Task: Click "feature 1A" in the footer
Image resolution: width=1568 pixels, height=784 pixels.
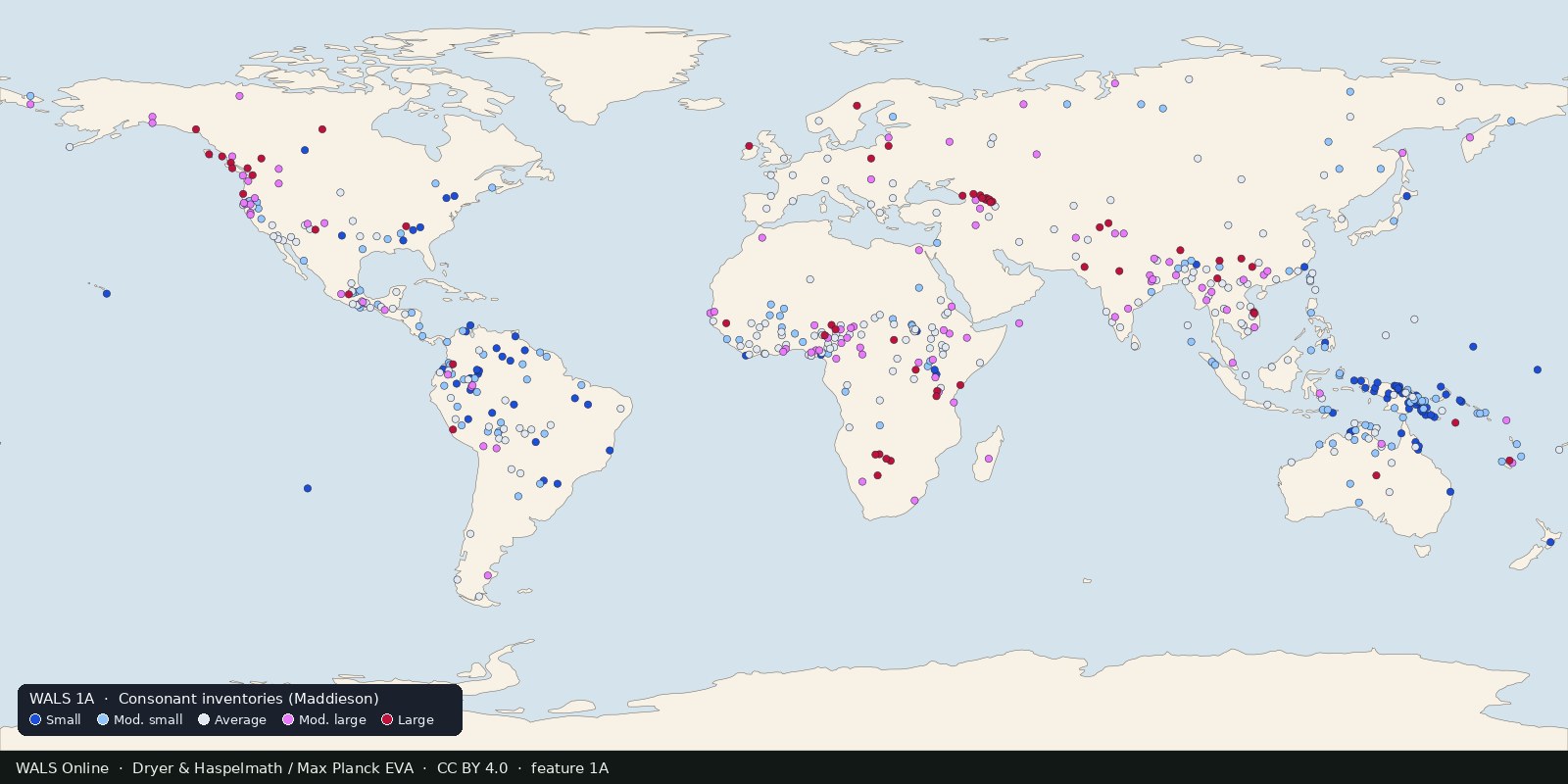Action: [x=569, y=768]
